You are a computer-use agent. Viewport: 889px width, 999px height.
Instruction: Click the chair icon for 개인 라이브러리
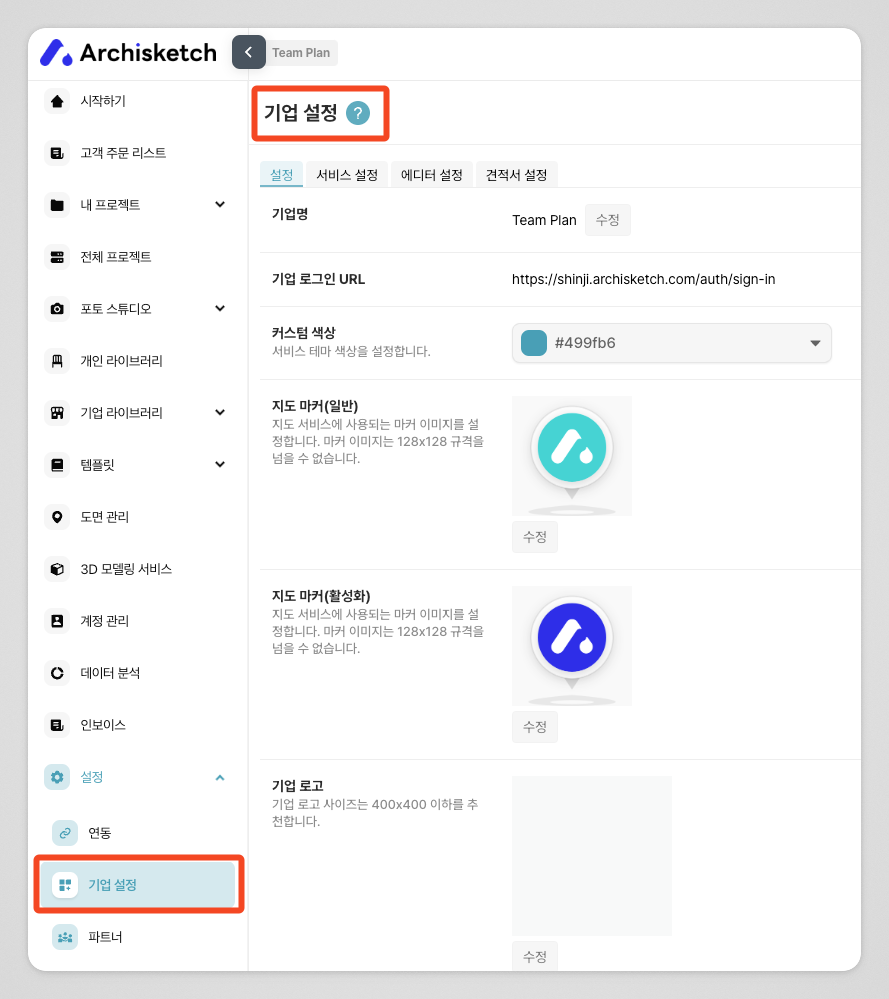57,361
